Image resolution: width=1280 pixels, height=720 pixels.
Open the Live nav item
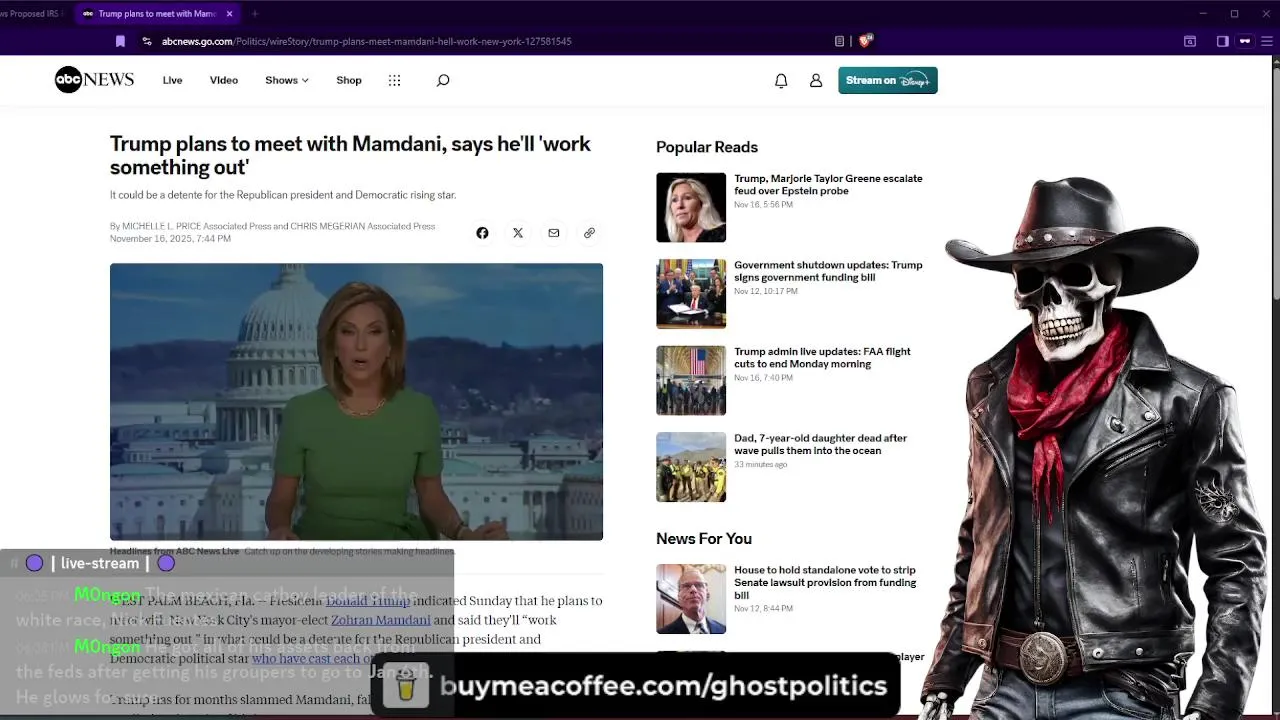point(172,80)
